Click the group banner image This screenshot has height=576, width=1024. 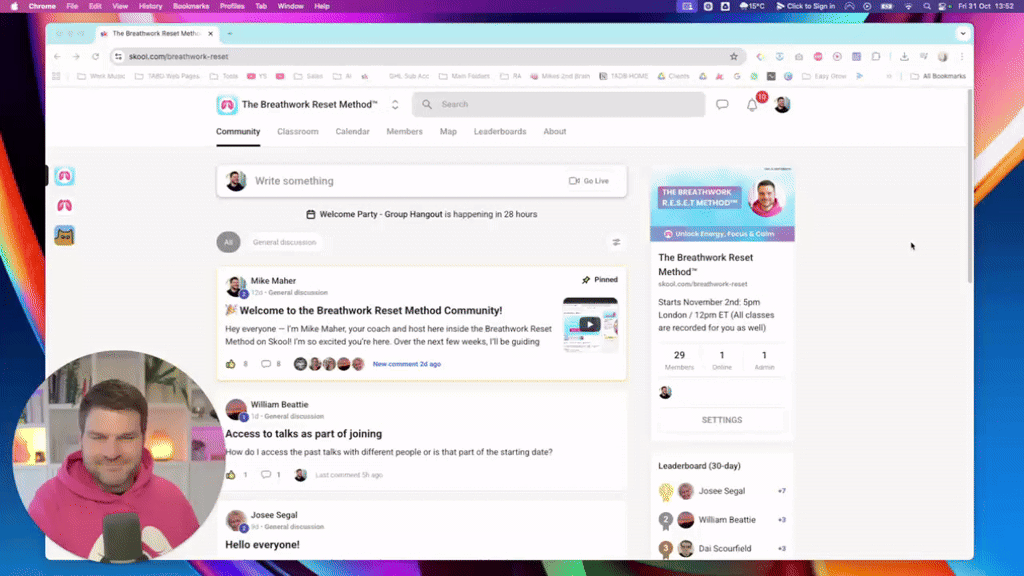tap(722, 205)
